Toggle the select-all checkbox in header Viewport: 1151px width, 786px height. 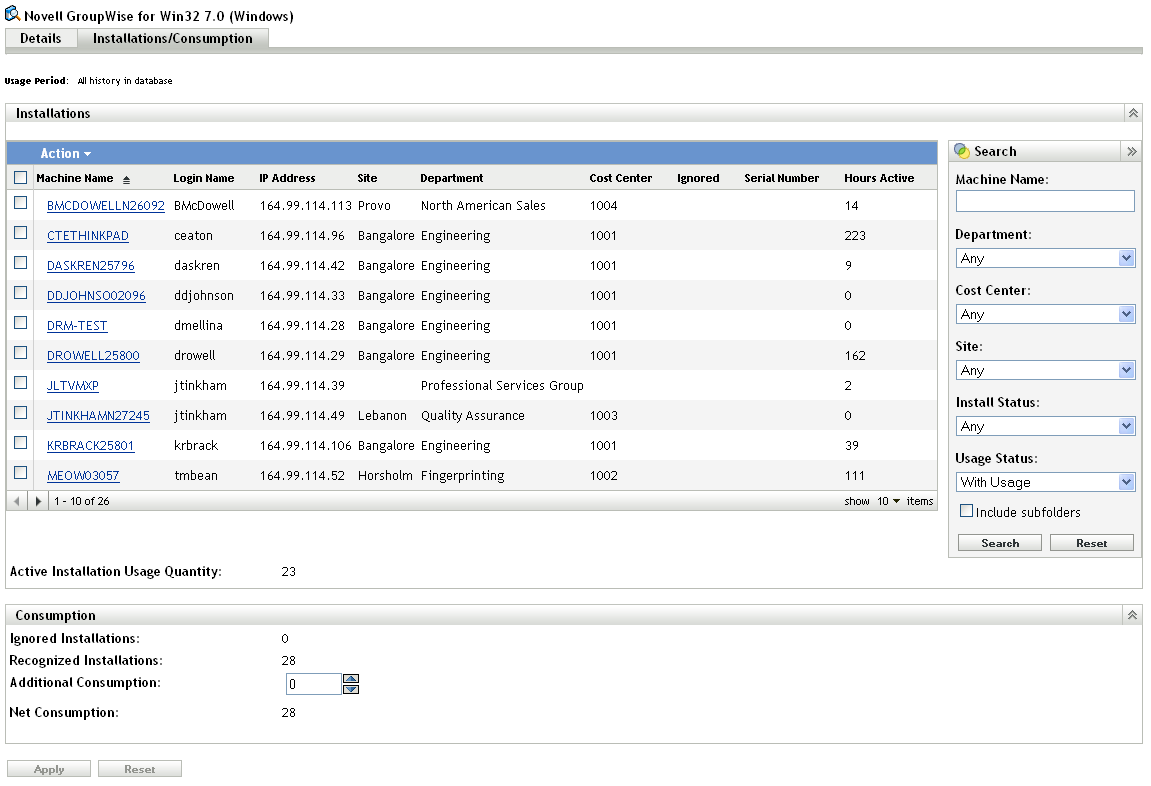(21, 178)
